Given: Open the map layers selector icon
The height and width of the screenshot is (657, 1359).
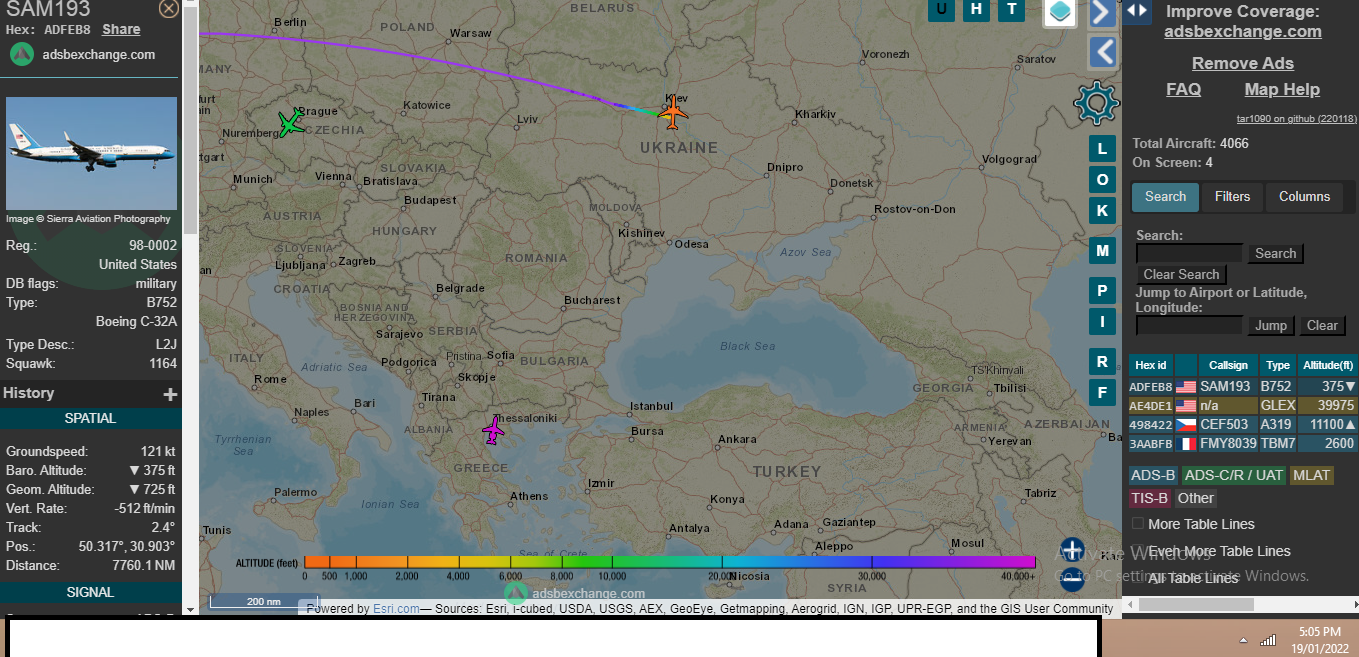Looking at the screenshot, I should [1060, 12].
